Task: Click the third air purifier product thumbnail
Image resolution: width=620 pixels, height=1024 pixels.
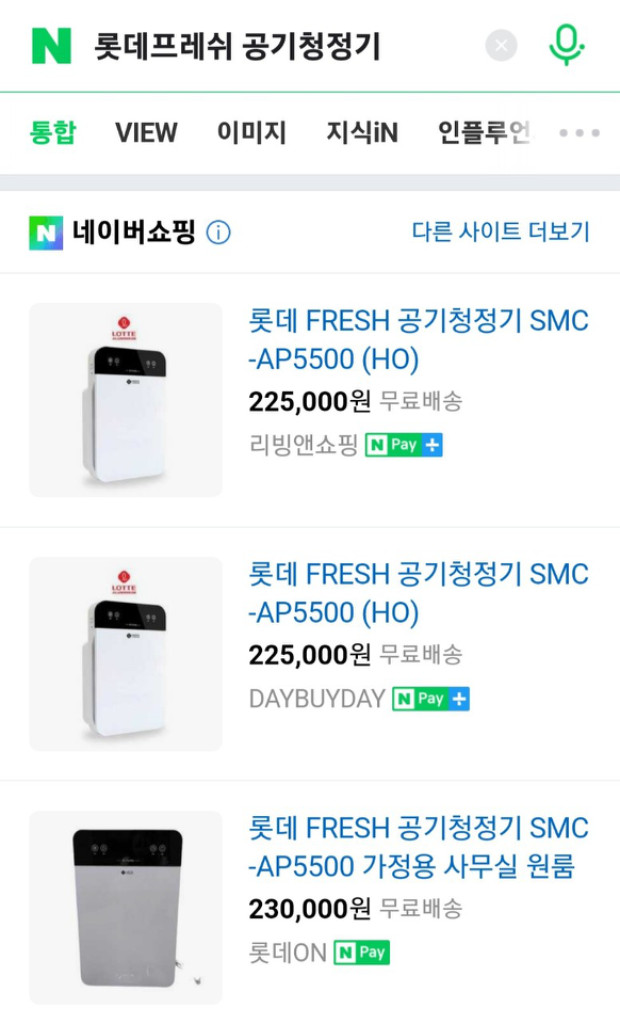Action: (x=124, y=904)
